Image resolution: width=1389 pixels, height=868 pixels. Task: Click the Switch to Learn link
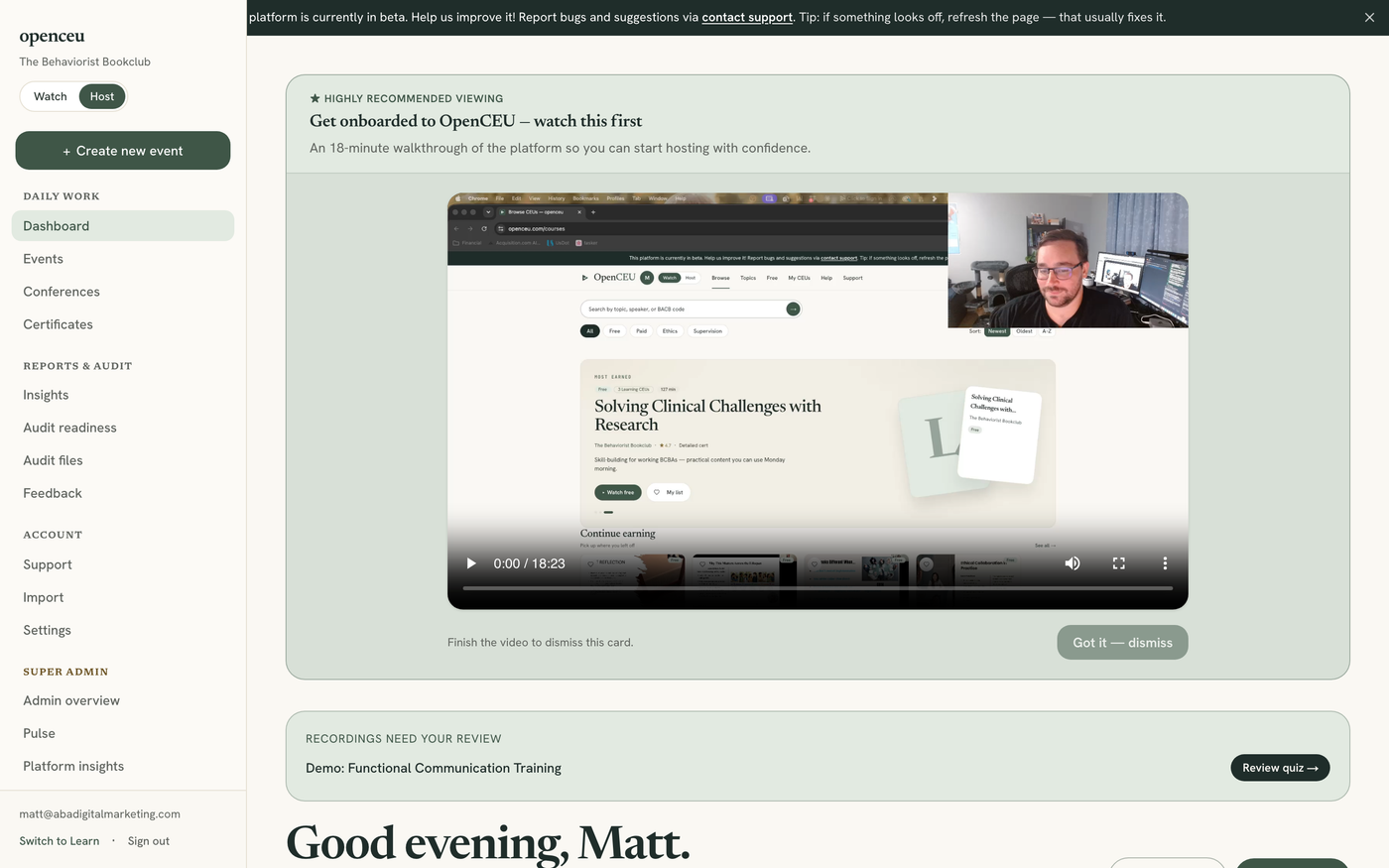click(x=60, y=841)
